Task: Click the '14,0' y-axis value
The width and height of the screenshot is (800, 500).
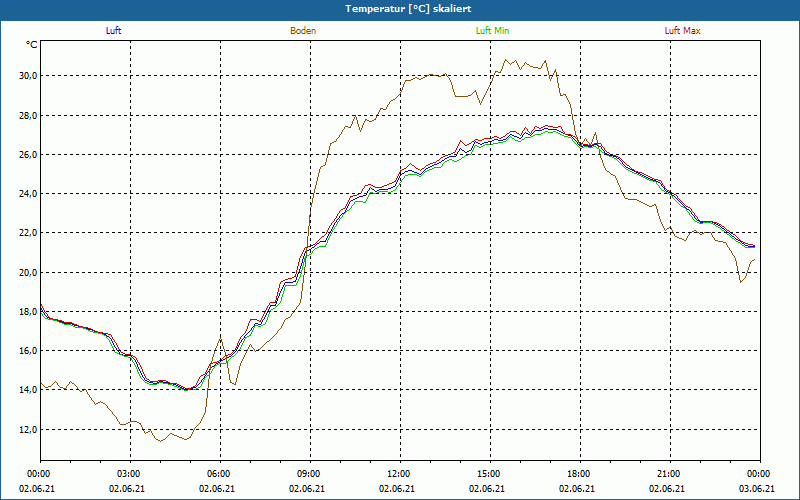Action: 28,390
